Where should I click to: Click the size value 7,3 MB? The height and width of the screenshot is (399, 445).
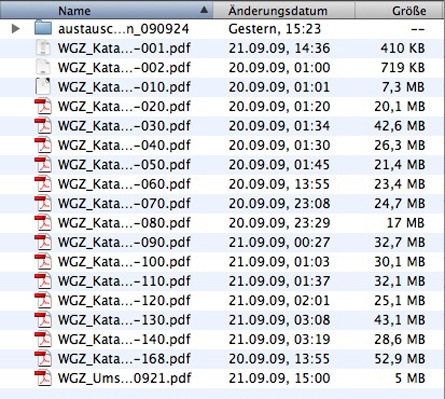[404, 87]
